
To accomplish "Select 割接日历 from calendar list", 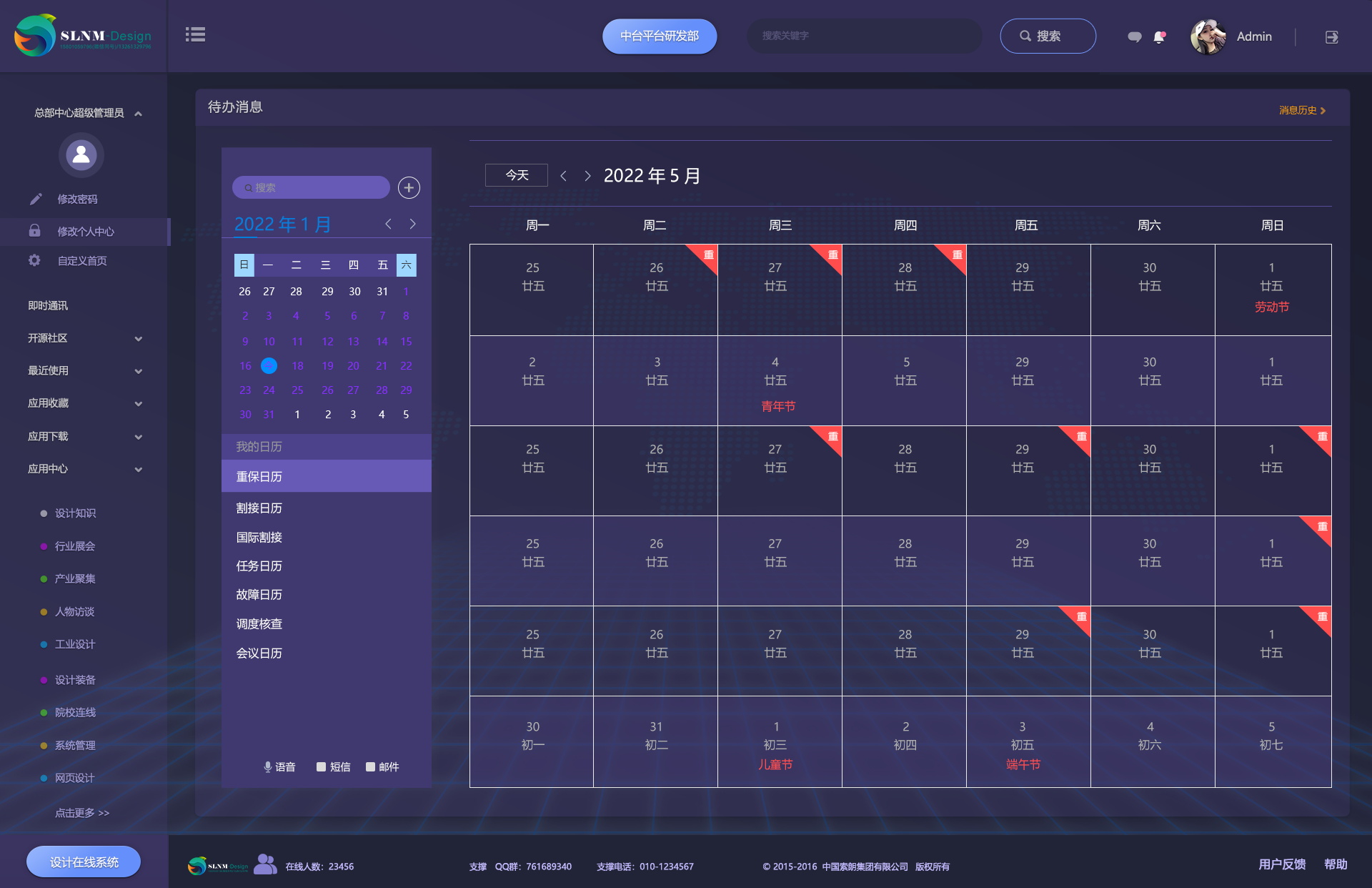I will [x=259, y=508].
